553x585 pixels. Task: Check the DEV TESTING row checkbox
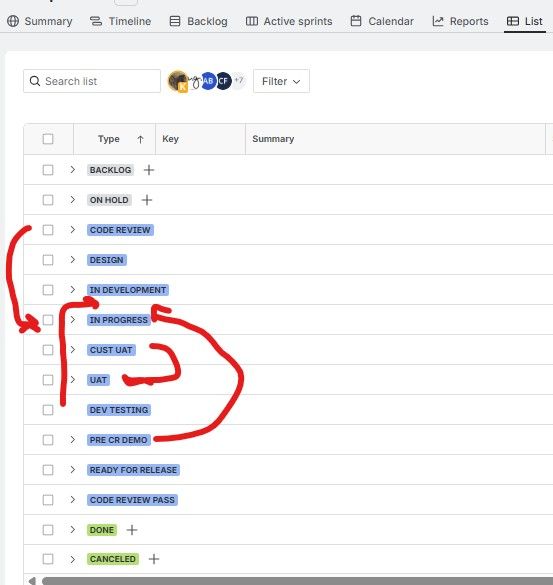pos(48,410)
